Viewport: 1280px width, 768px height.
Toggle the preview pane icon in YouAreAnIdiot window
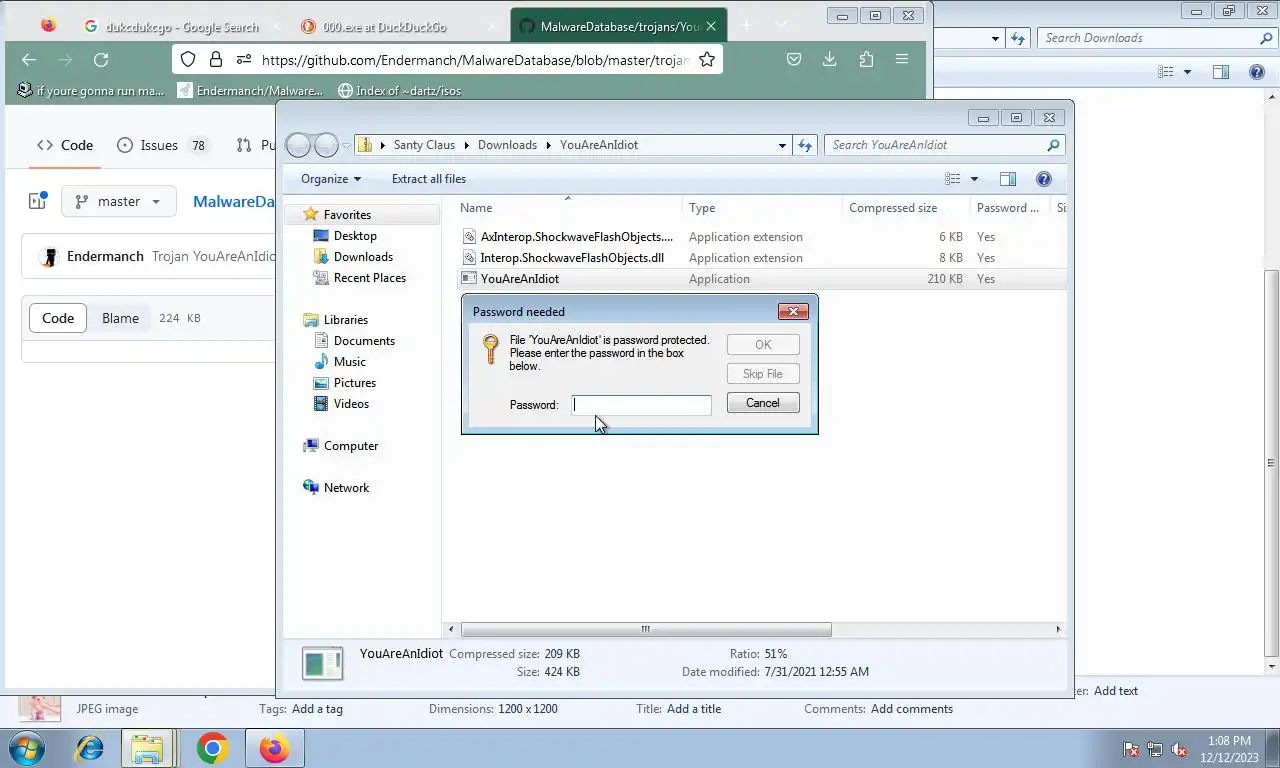coord(1008,179)
